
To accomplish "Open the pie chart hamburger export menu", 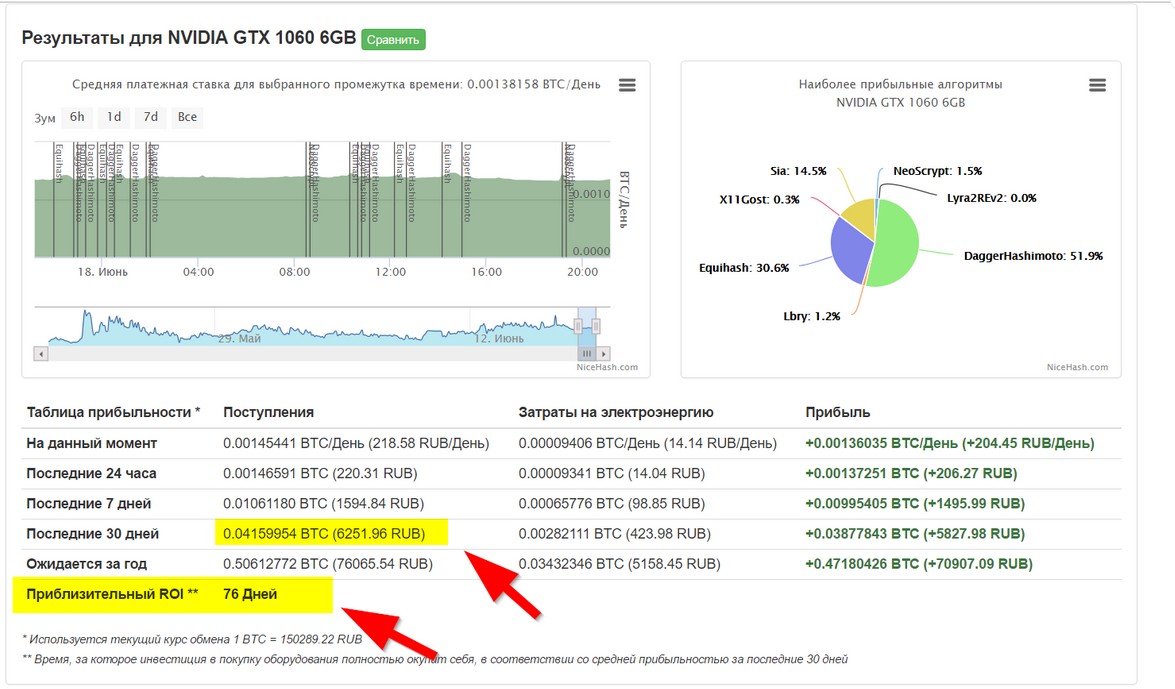I will pos(1097,85).
